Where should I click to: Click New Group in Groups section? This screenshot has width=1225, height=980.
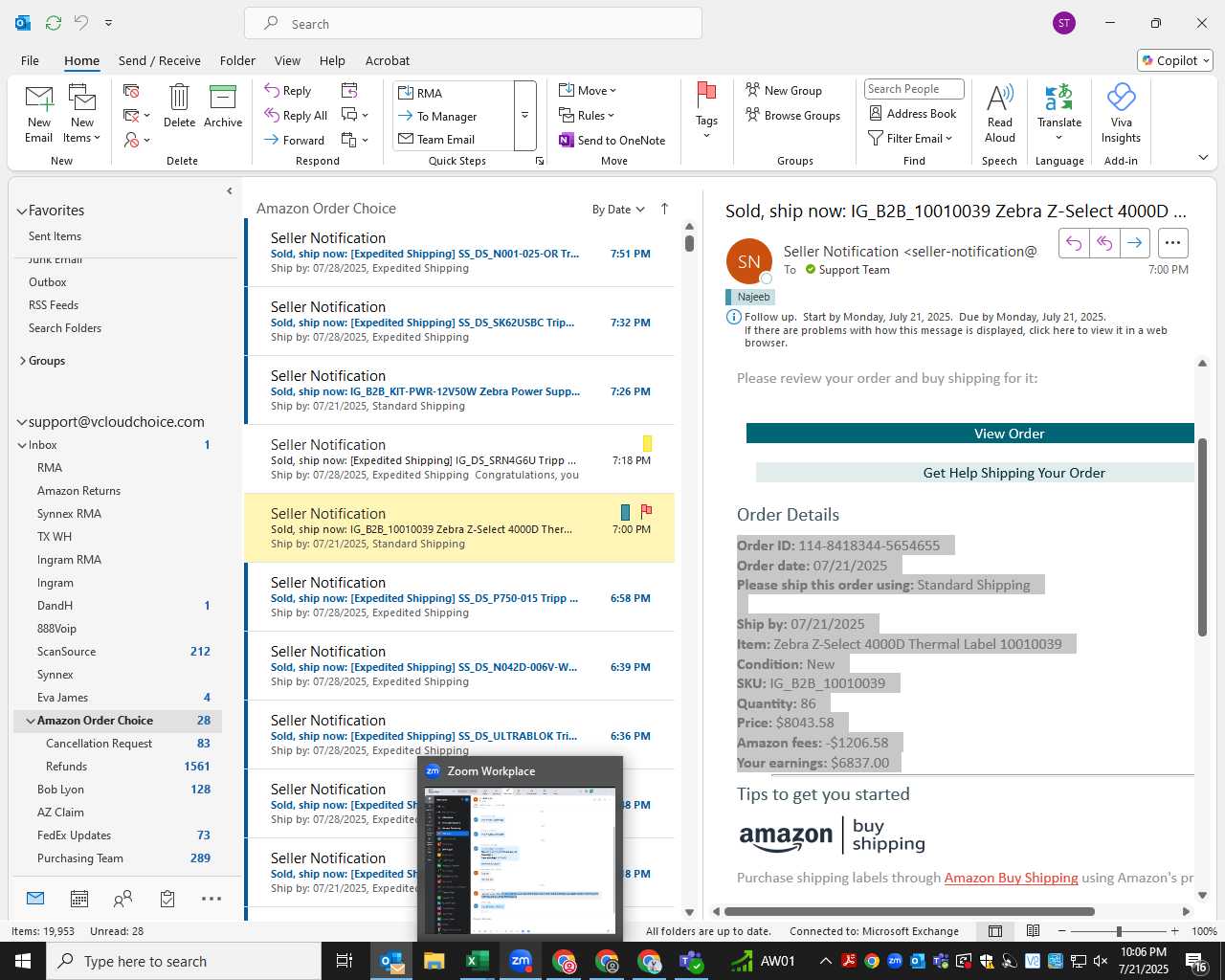point(784,90)
